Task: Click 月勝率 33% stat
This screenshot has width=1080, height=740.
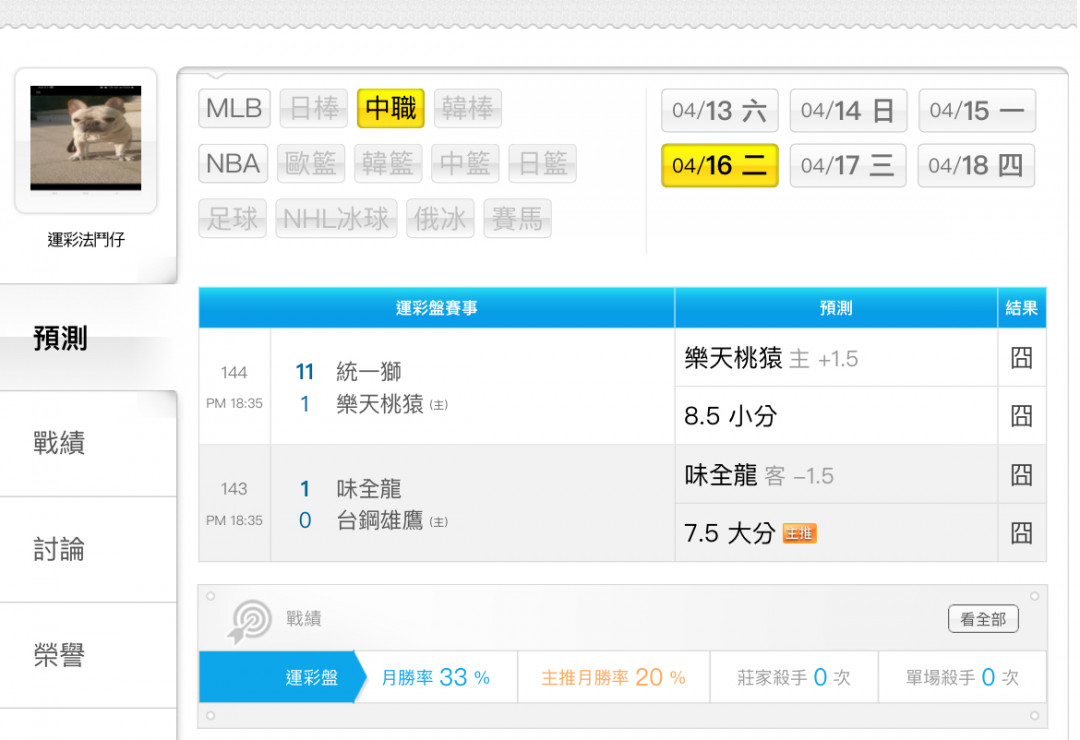Action: coord(436,678)
